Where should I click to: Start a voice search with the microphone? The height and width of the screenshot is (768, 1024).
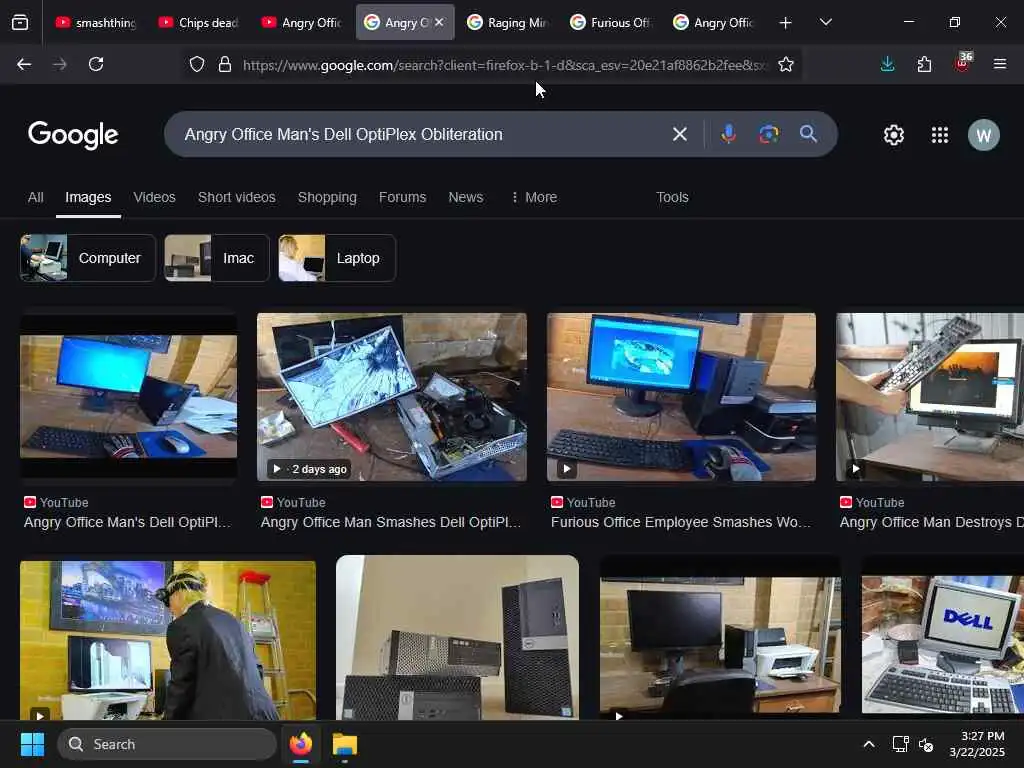click(x=728, y=135)
